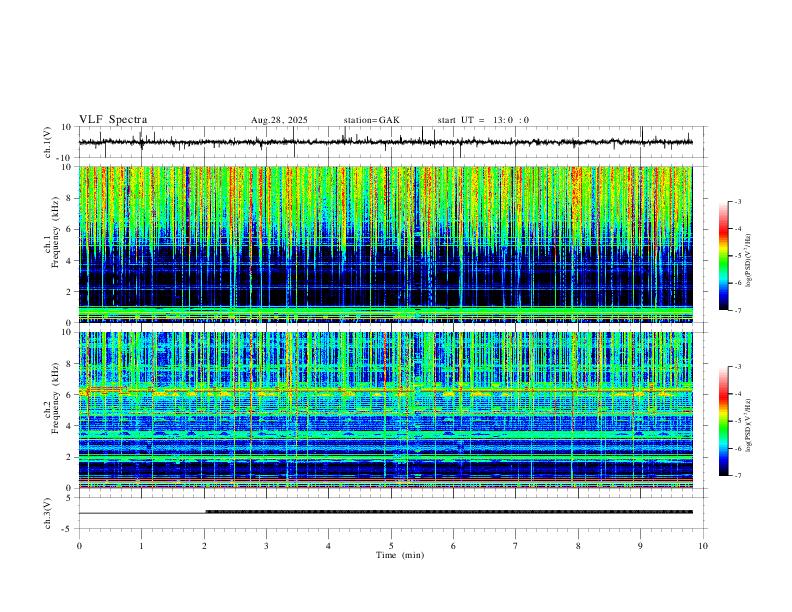
Task: Click the ch.3 signal step near minute 2
Action: (x=205, y=512)
